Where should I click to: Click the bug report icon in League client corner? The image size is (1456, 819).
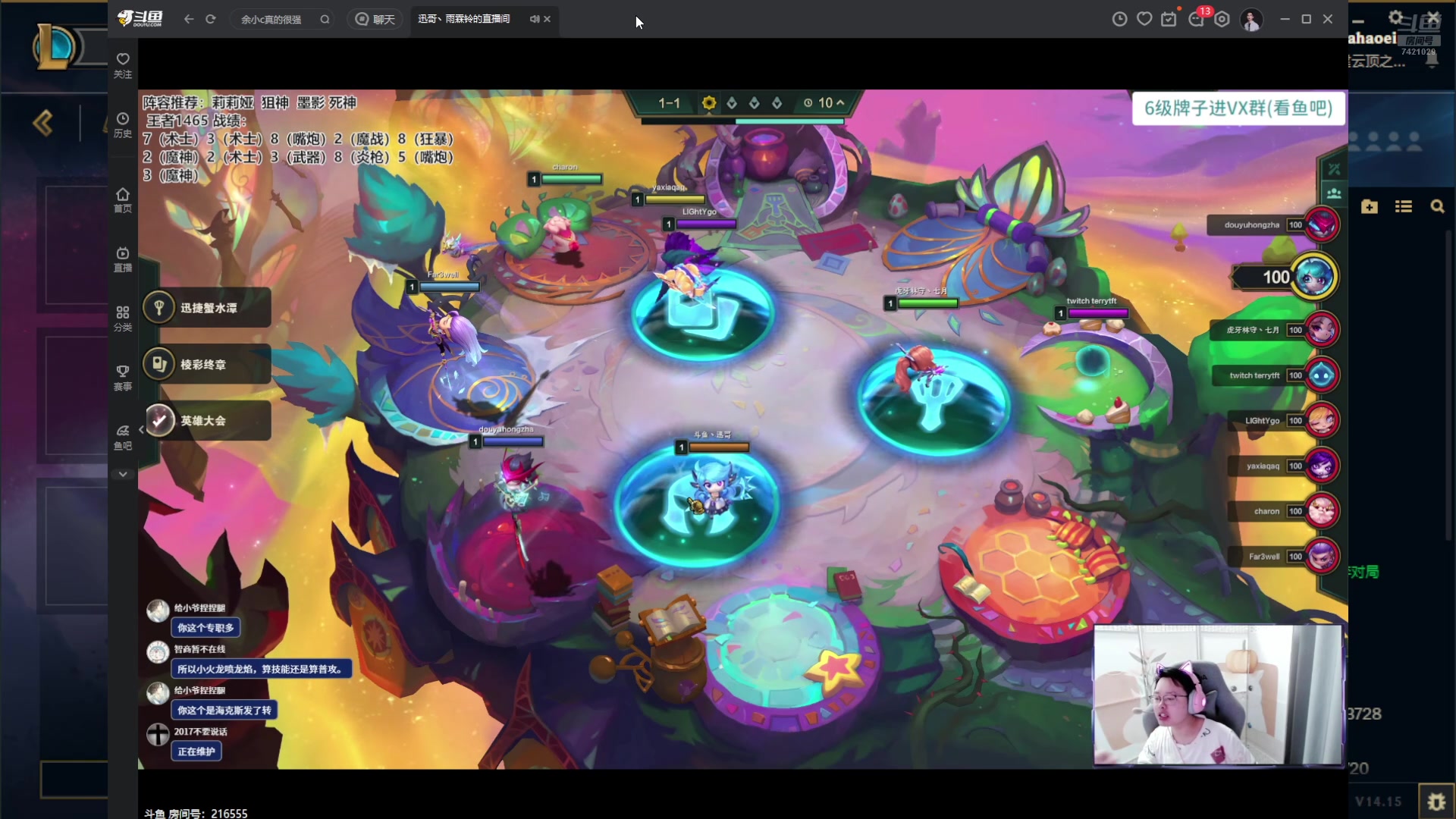[1436, 802]
